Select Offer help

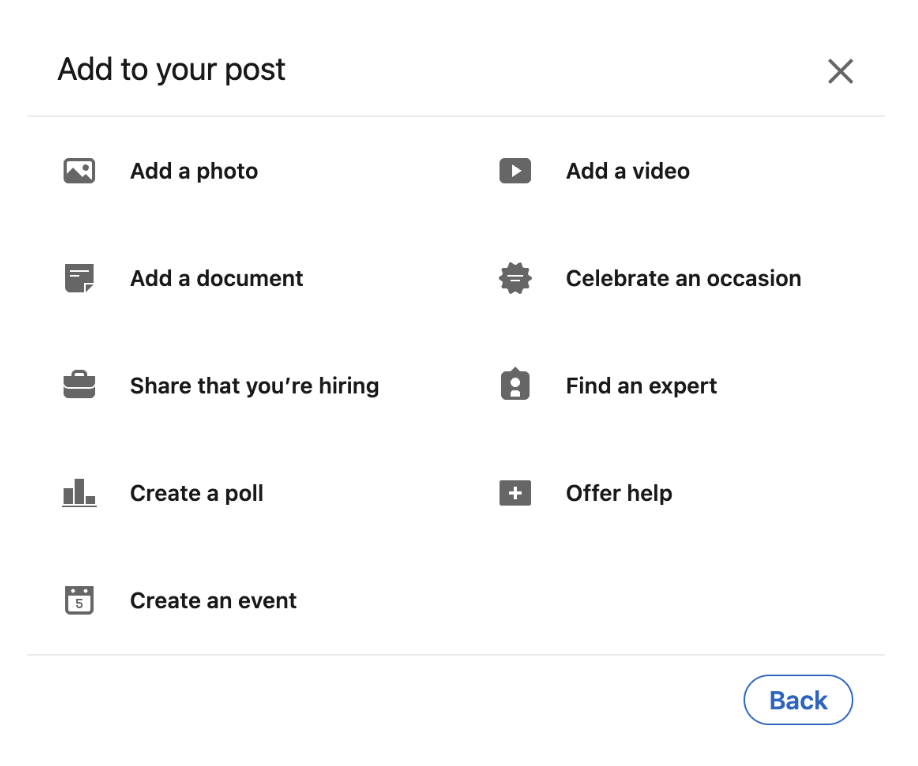tap(618, 493)
